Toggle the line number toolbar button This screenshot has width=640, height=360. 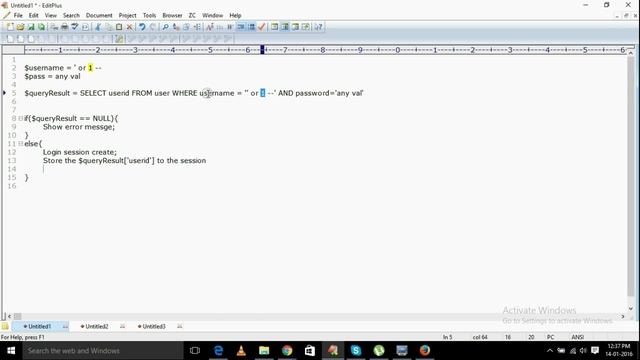click(251, 27)
